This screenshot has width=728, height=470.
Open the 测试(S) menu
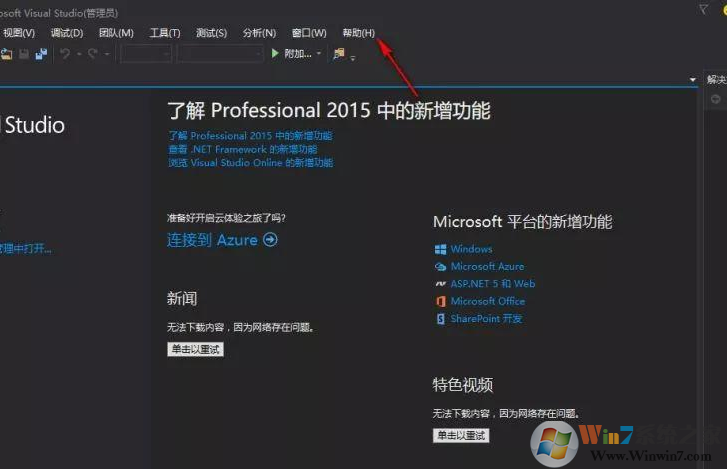211,33
